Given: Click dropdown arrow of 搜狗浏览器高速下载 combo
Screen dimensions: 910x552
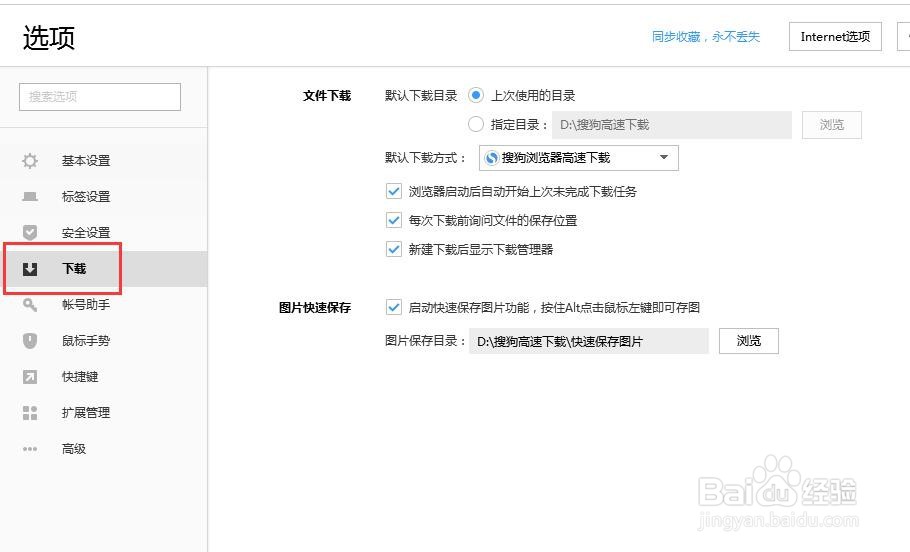Looking at the screenshot, I should [x=664, y=157].
